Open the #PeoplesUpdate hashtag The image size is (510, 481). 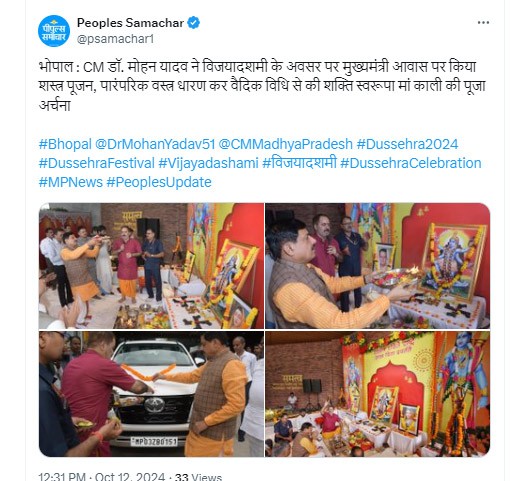click(159, 182)
